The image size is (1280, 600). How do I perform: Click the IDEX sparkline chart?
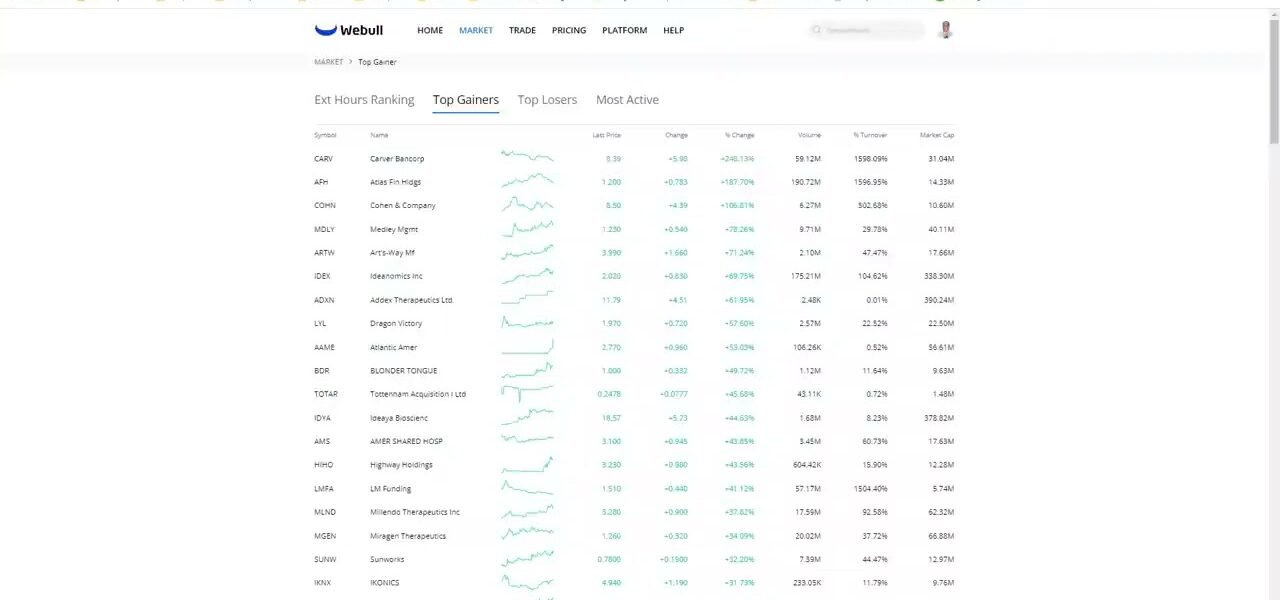[x=527, y=276]
